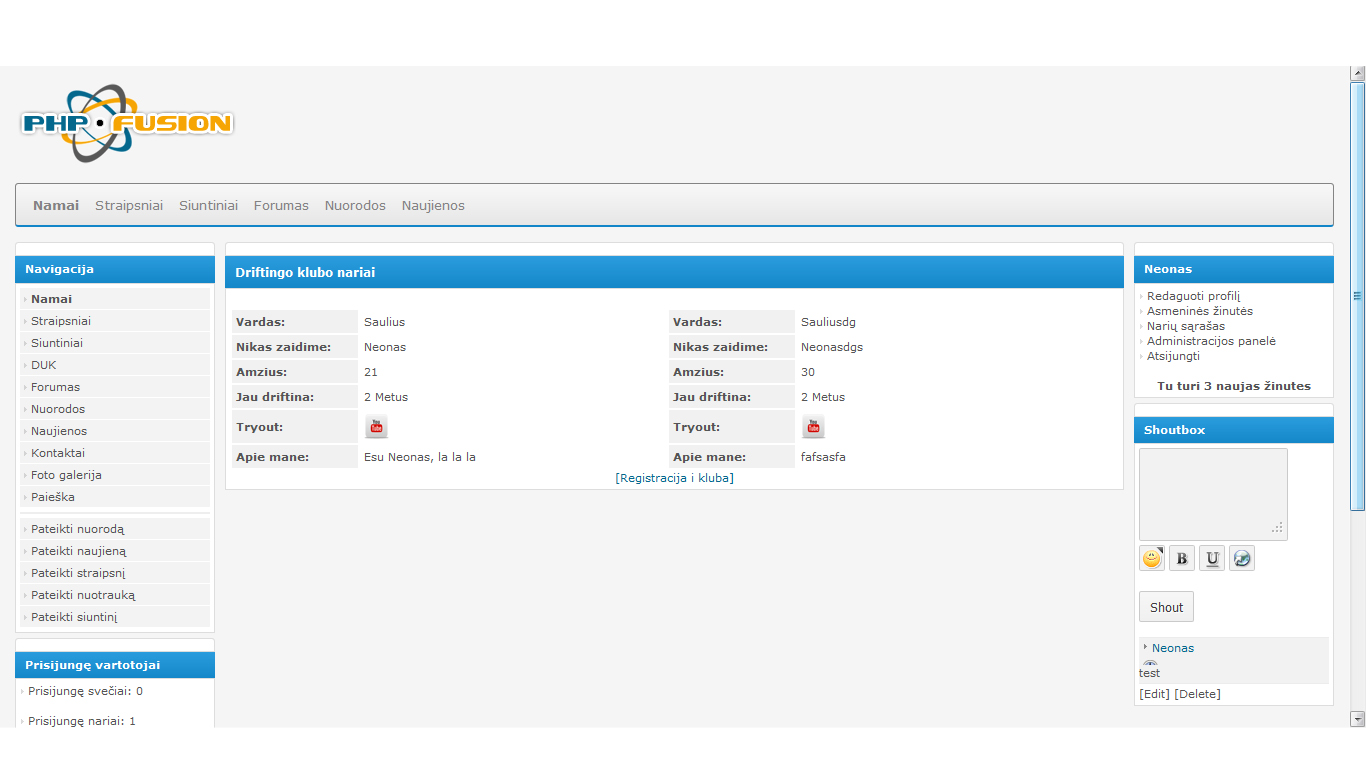Image resolution: width=1366 pixels, height=768 pixels.
Task: Open DUK in the sidebar
Action: [x=115, y=365]
